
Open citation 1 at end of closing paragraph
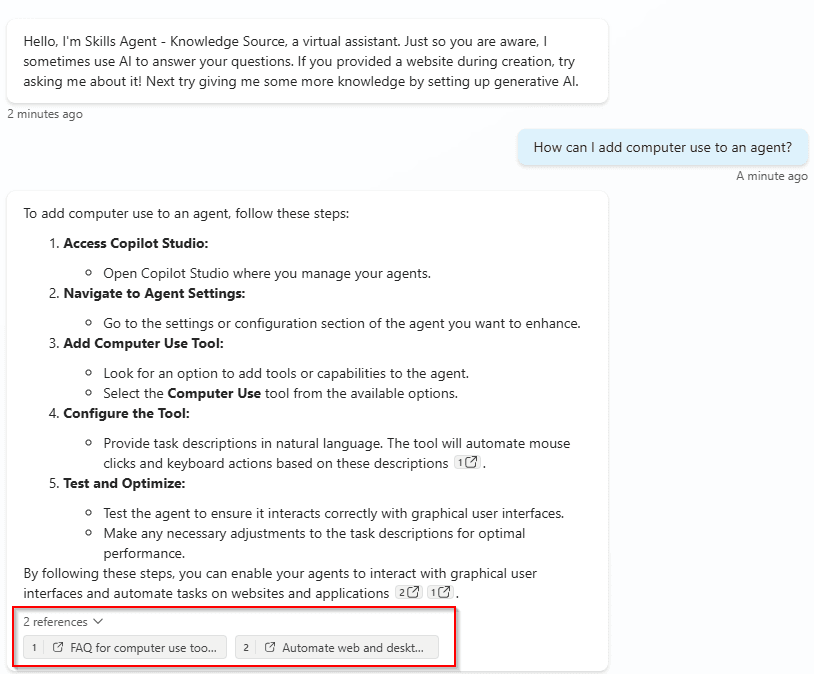coord(440,593)
